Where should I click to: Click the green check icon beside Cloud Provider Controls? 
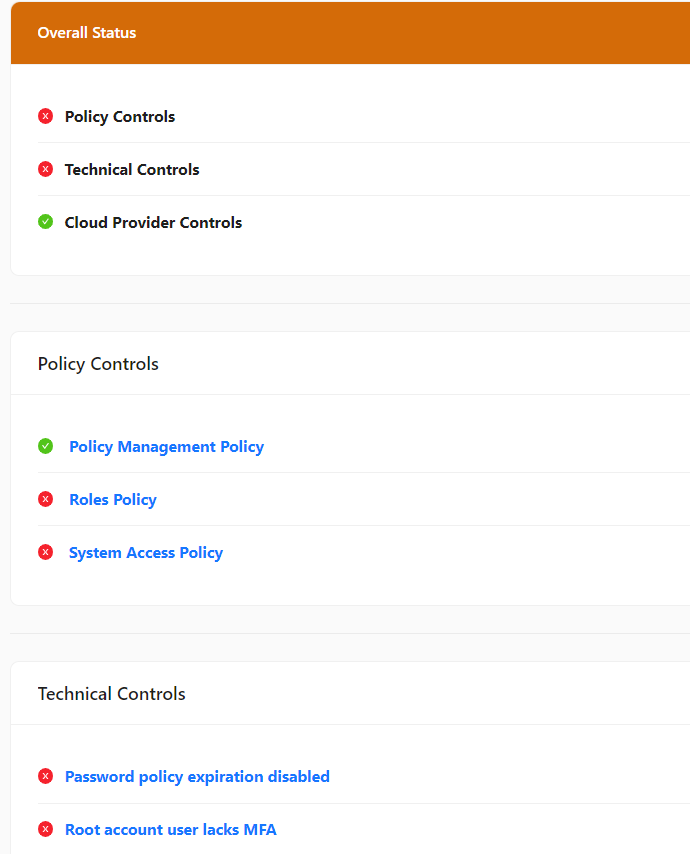45,222
